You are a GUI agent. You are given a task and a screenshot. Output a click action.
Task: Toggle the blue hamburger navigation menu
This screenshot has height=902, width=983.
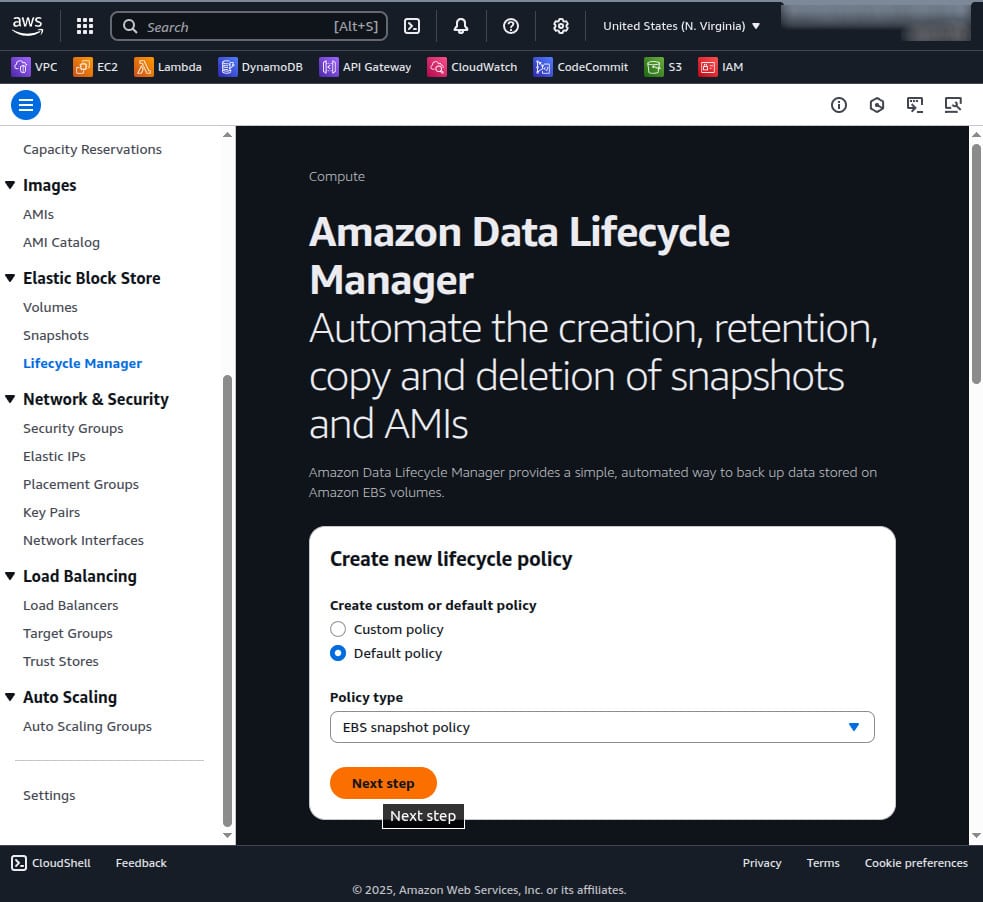coord(26,104)
